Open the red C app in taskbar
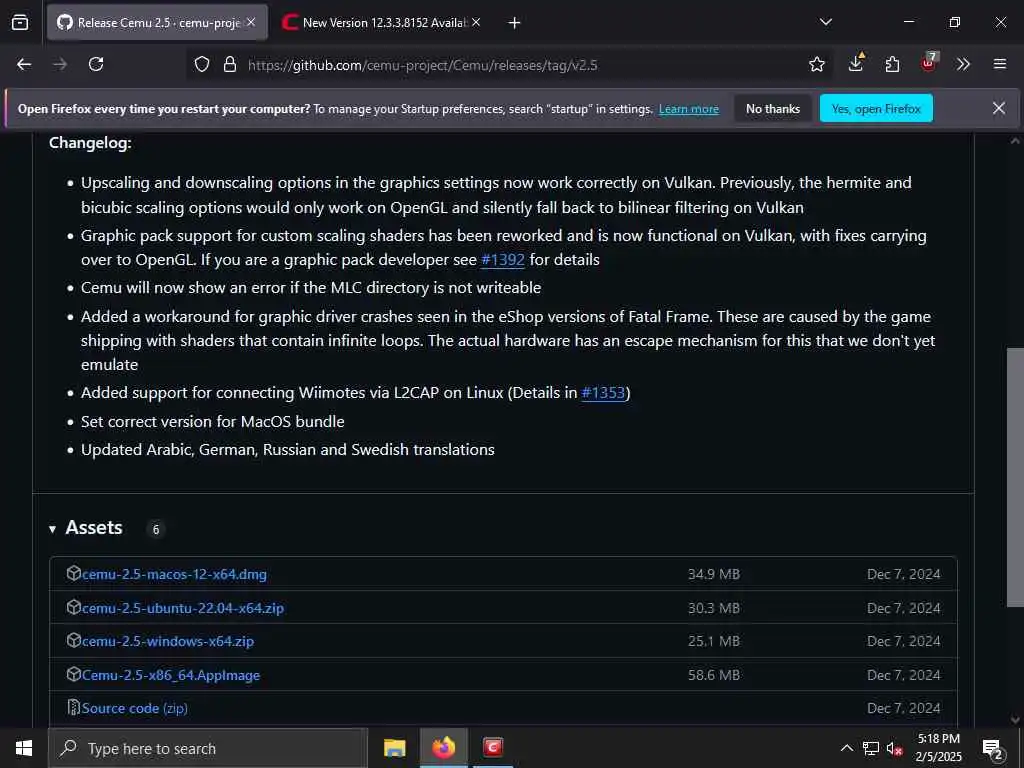Image resolution: width=1024 pixels, height=768 pixels. coord(492,748)
